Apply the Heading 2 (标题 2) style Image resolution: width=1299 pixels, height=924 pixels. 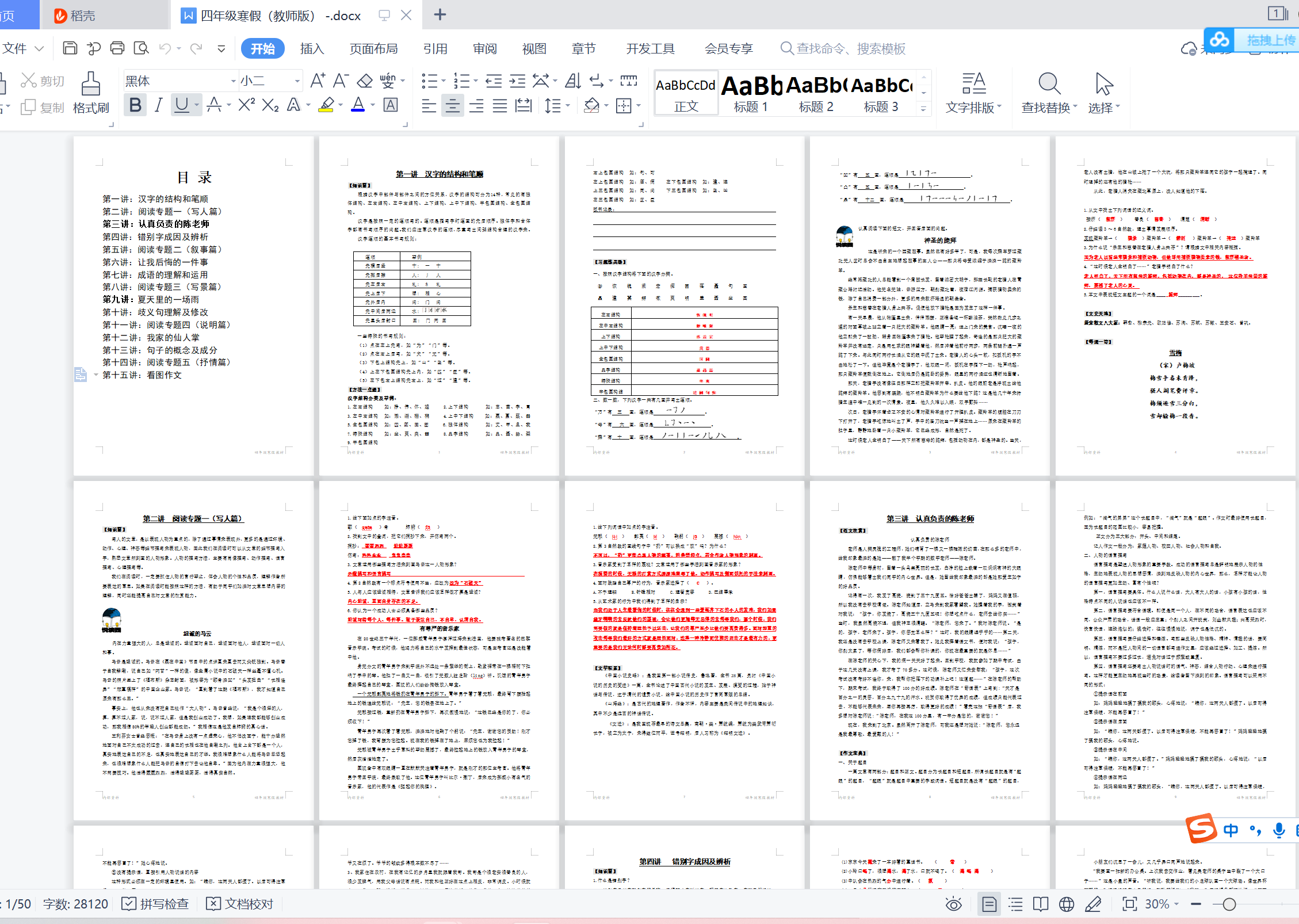pyautogui.click(x=816, y=93)
